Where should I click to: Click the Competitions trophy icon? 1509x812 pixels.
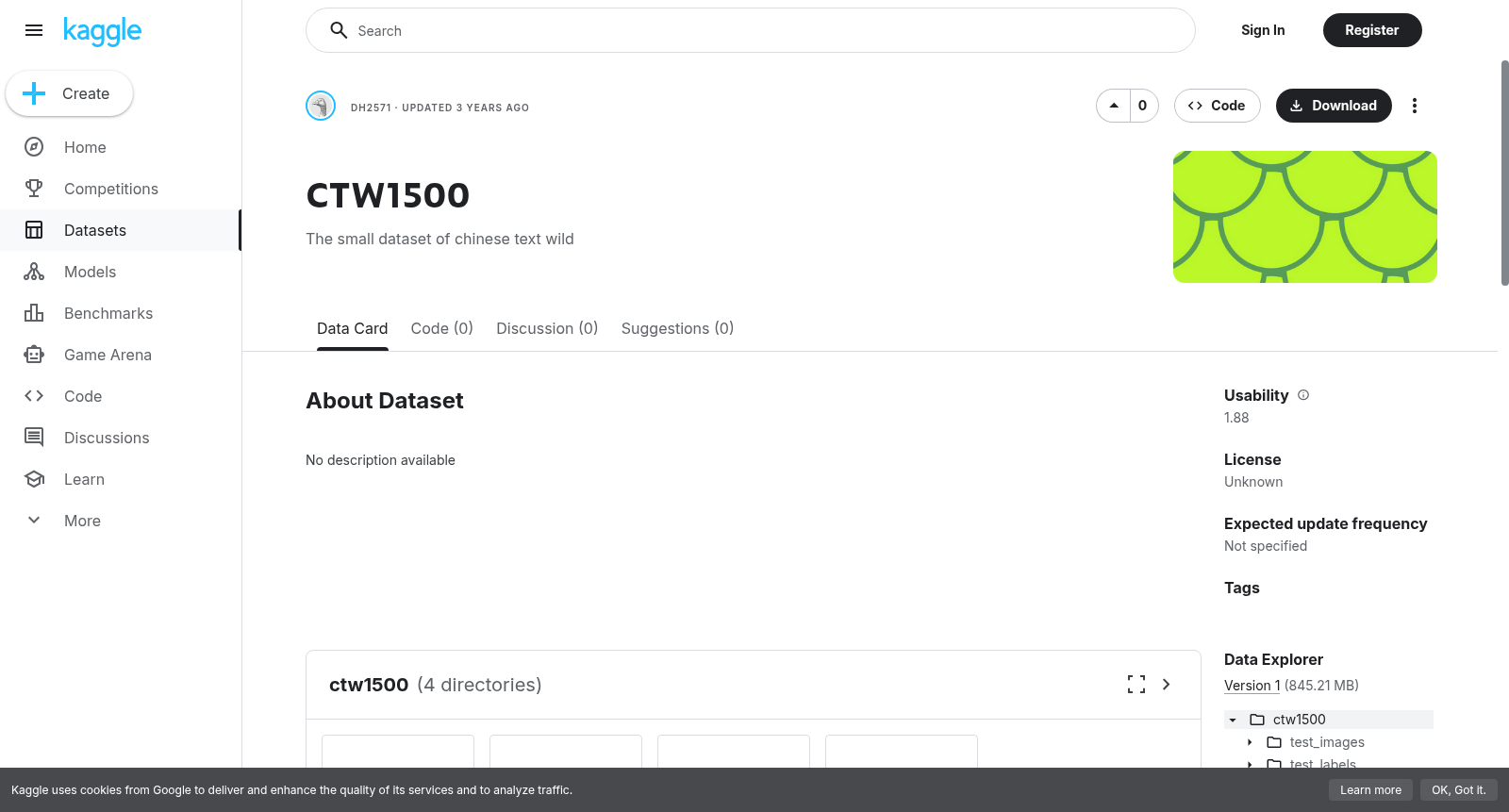point(34,189)
